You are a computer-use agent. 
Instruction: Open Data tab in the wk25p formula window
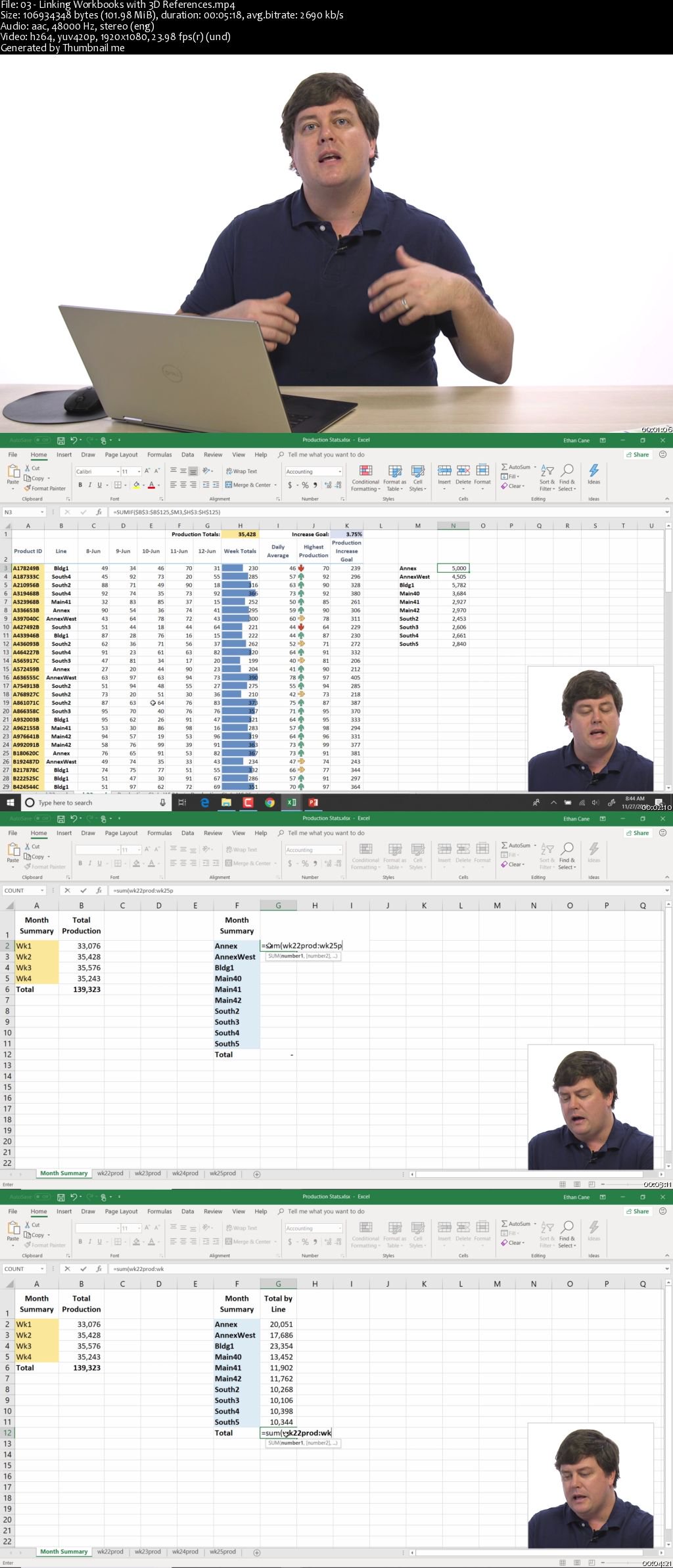[187, 833]
